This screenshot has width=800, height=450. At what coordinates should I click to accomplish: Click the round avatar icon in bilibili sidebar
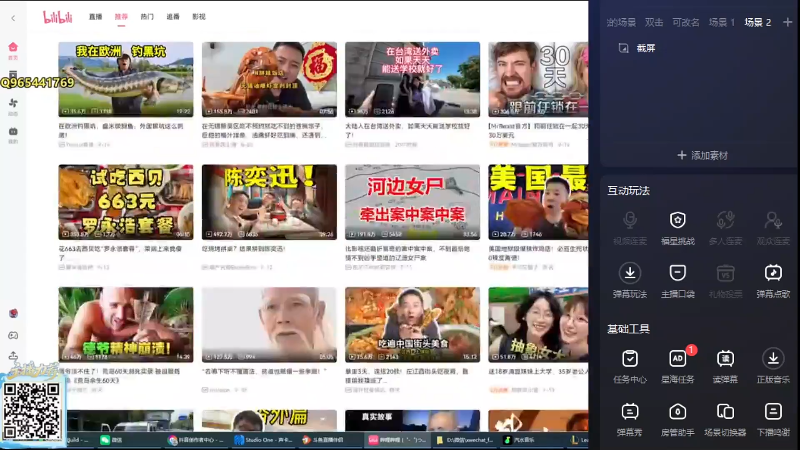(13, 313)
